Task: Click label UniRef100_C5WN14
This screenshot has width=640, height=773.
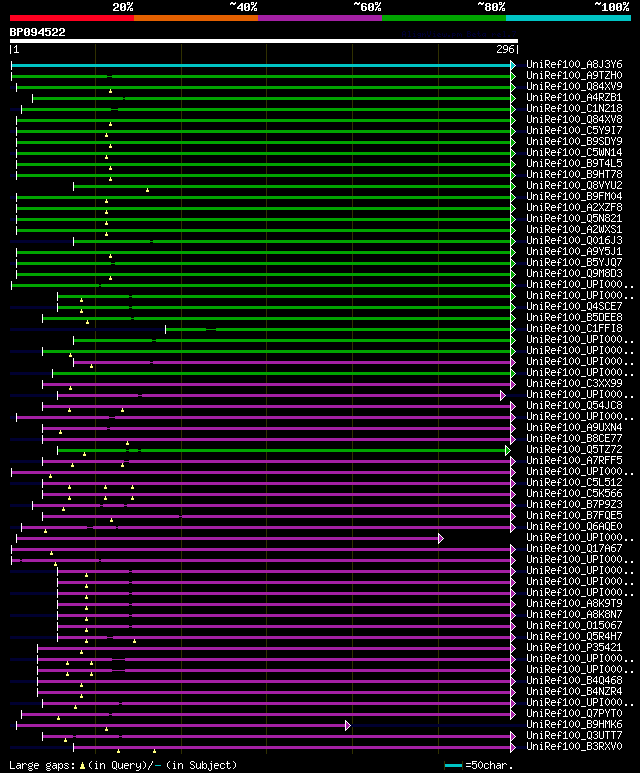Action: pos(574,152)
